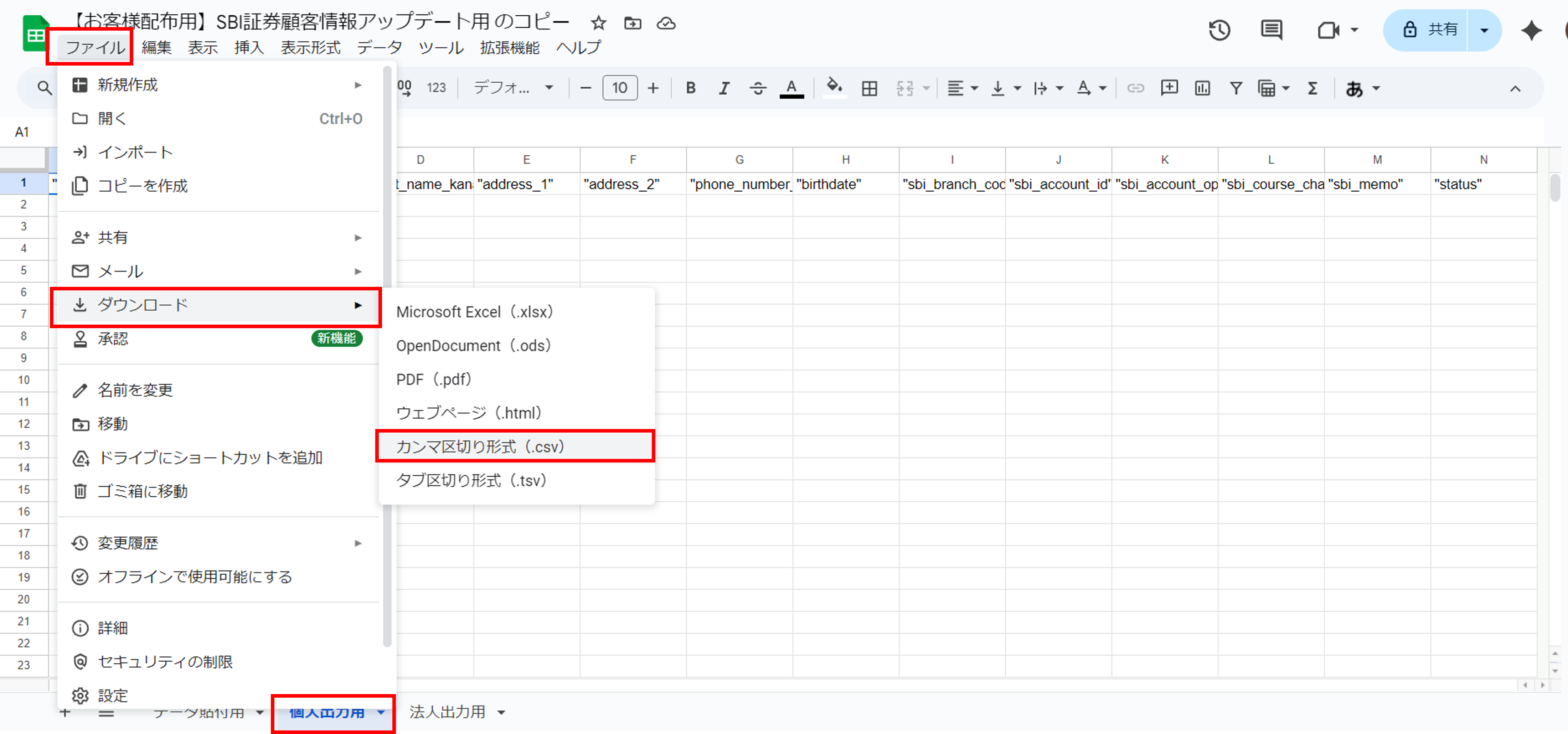The image size is (1568, 734).
Task: Click the create filter funnel icon
Action: click(1236, 89)
